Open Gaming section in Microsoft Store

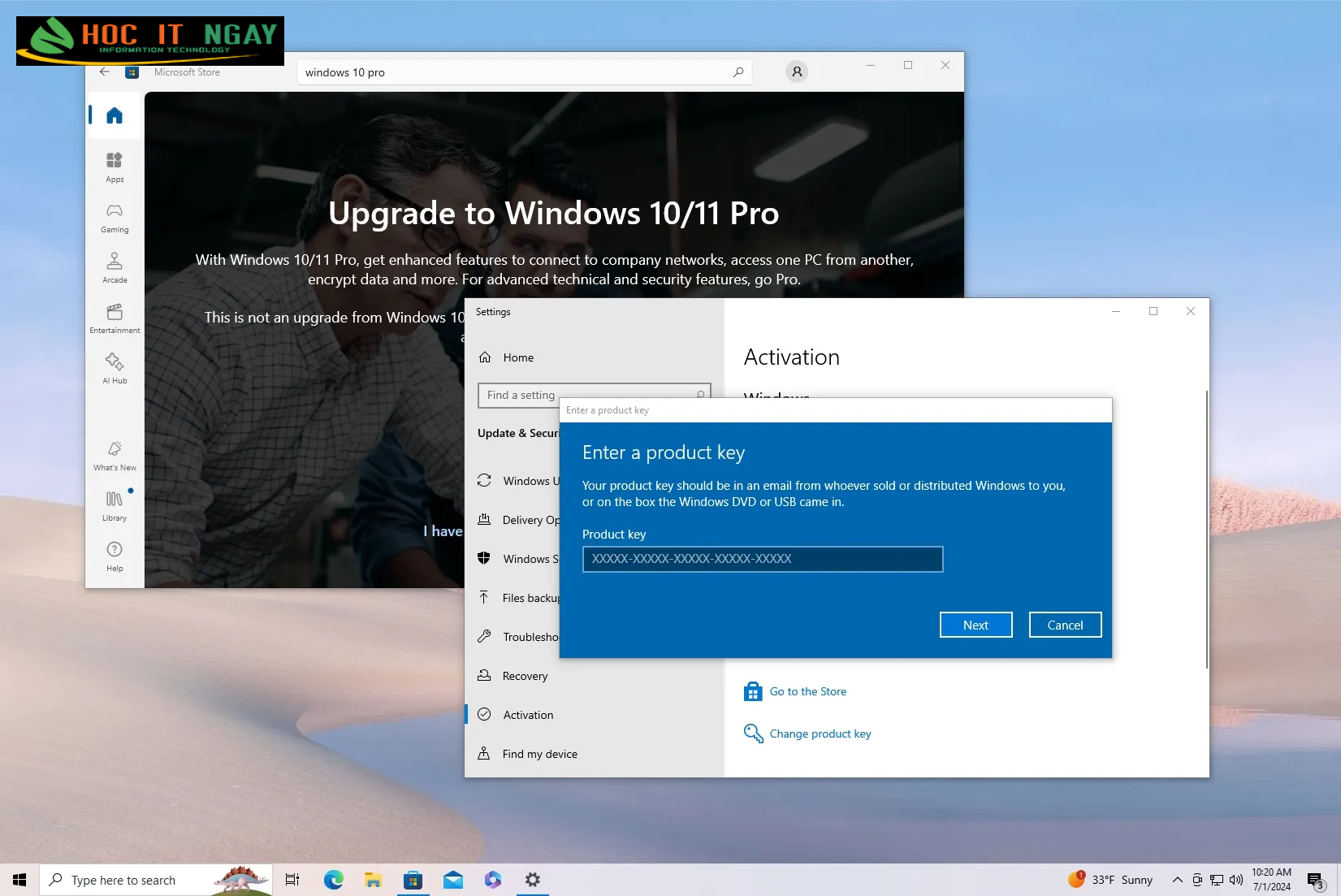[x=115, y=218]
